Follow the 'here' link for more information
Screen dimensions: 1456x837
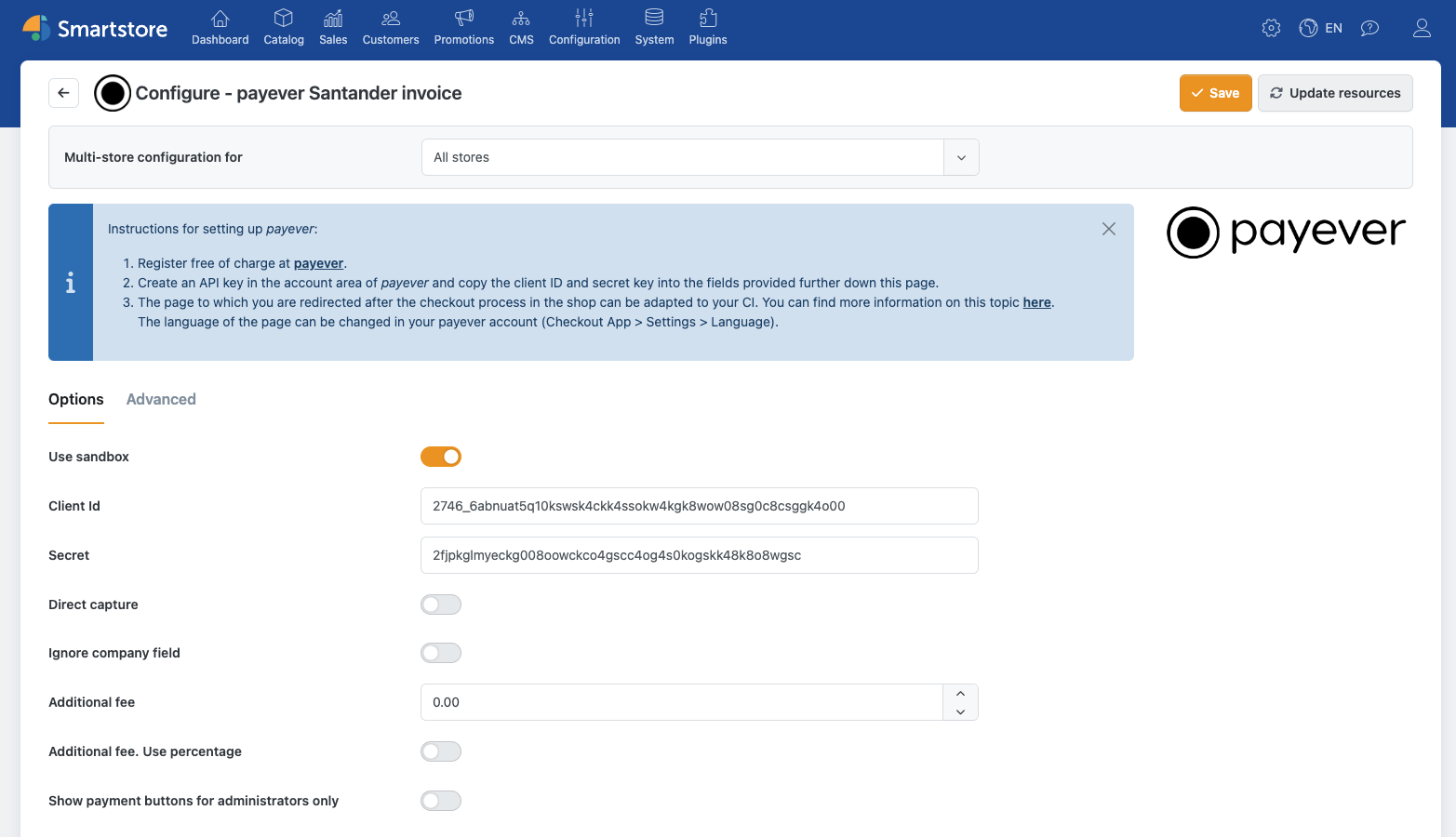coord(1036,302)
